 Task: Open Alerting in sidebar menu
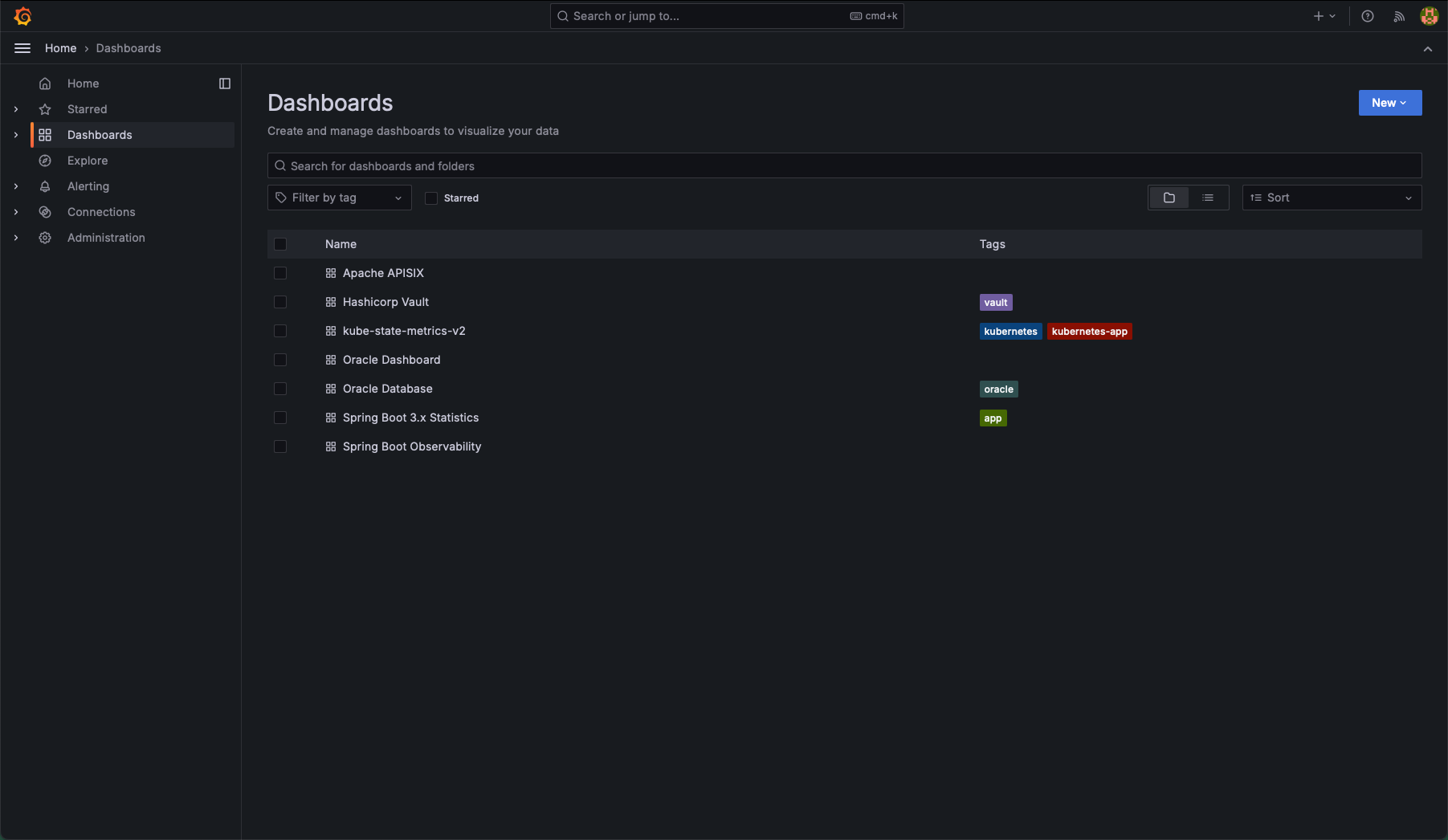(x=88, y=186)
